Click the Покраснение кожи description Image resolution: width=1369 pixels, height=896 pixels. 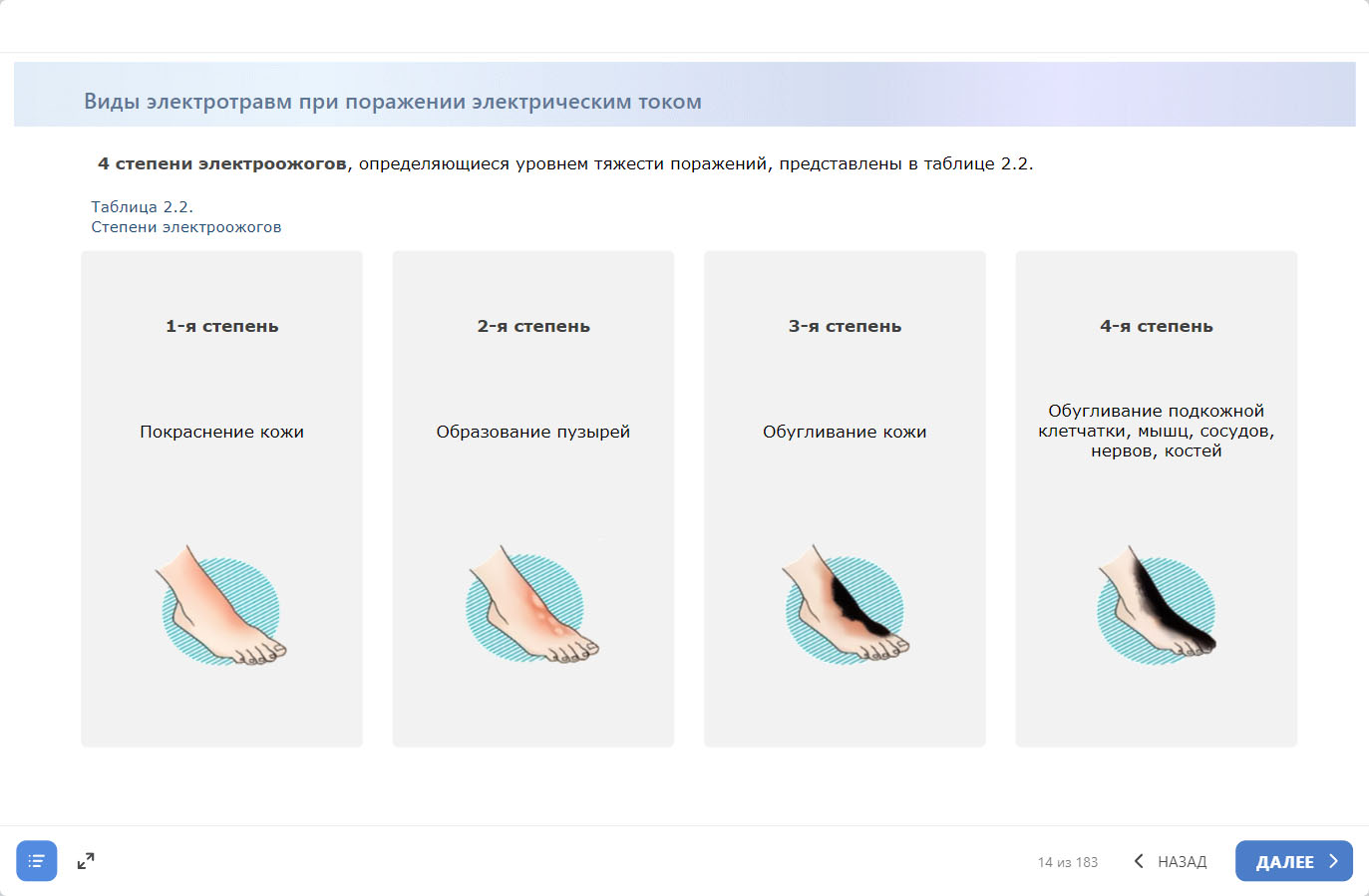221,432
